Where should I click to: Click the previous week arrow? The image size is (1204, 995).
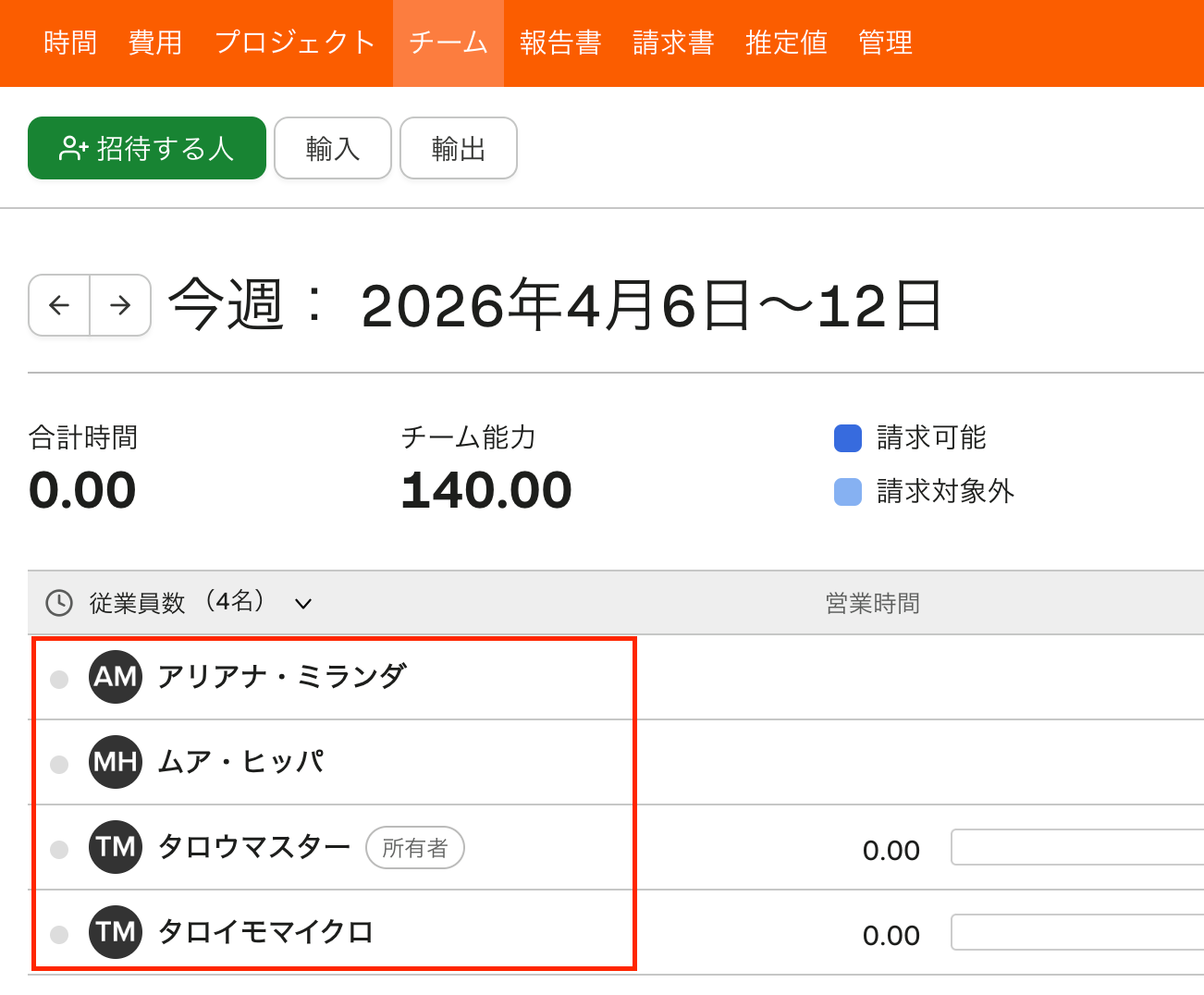click(x=59, y=305)
